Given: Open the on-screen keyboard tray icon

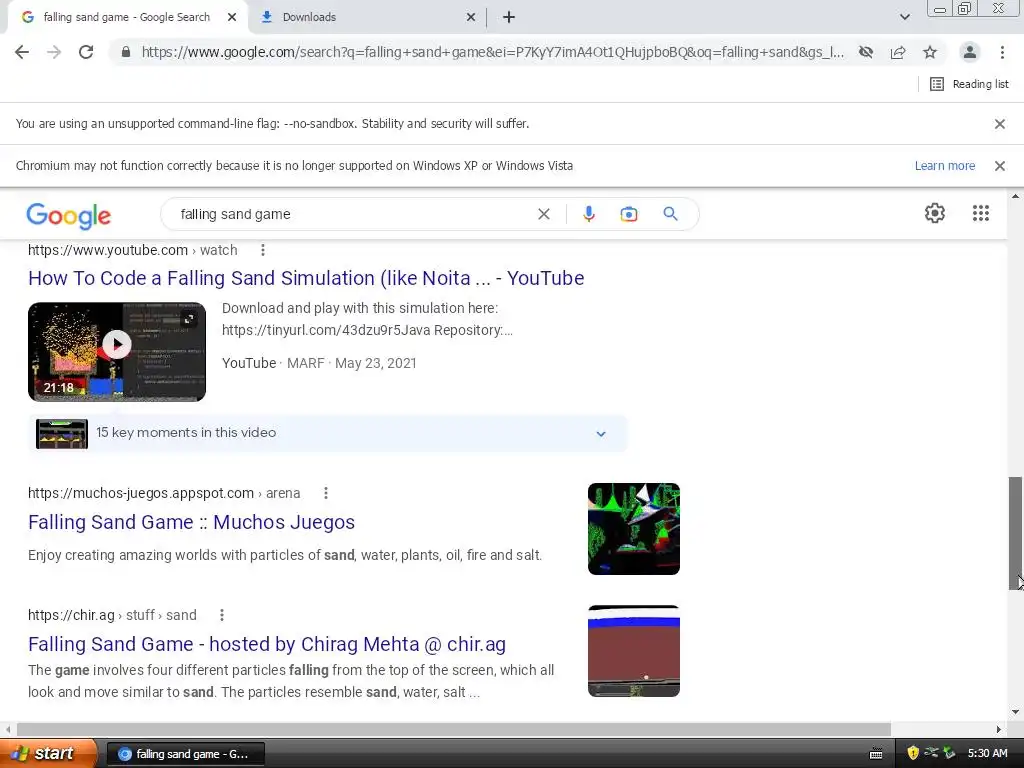Looking at the screenshot, I should [876, 754].
